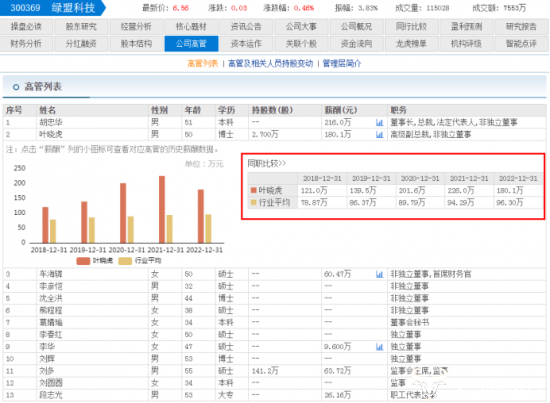Click the 2020-12-31 red salary bar
This screenshot has height=403, width=550.
click(x=123, y=213)
